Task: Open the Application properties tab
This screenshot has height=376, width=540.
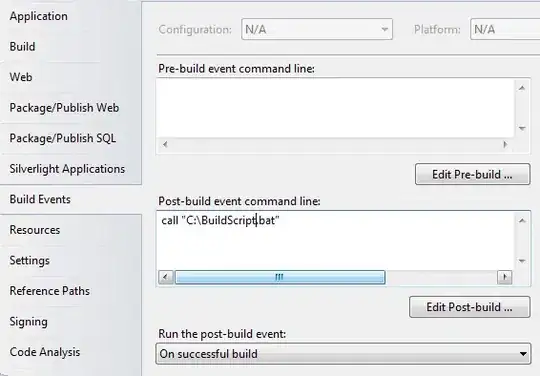Action: pyautogui.click(x=39, y=16)
